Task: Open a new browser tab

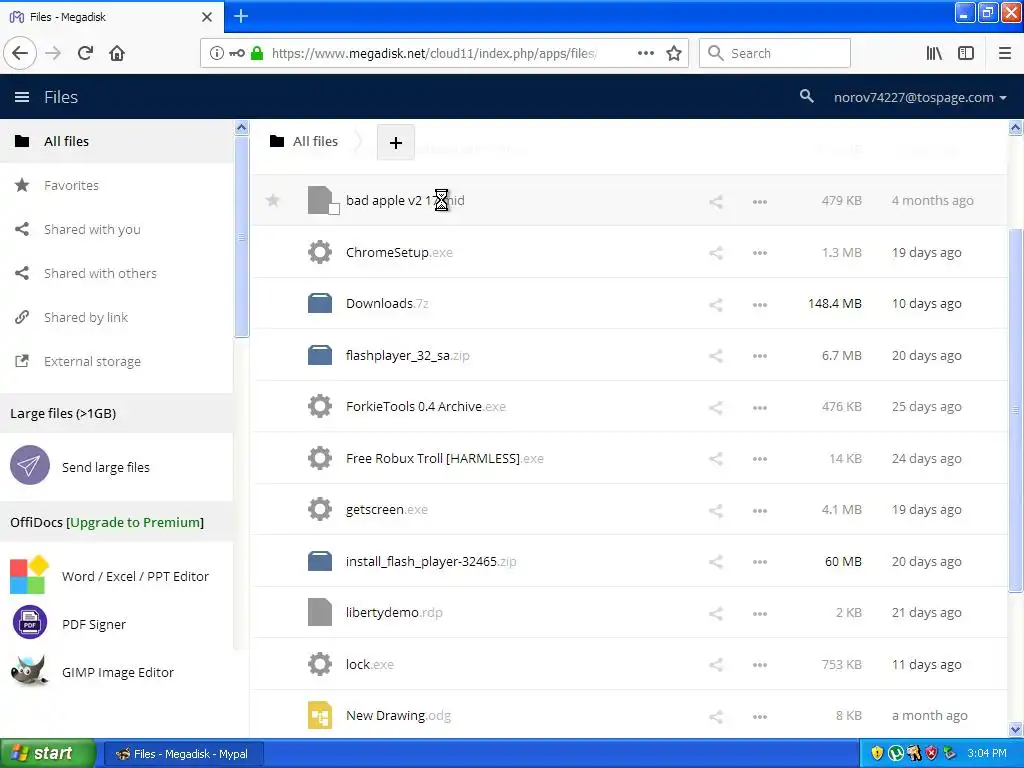Action: (241, 16)
